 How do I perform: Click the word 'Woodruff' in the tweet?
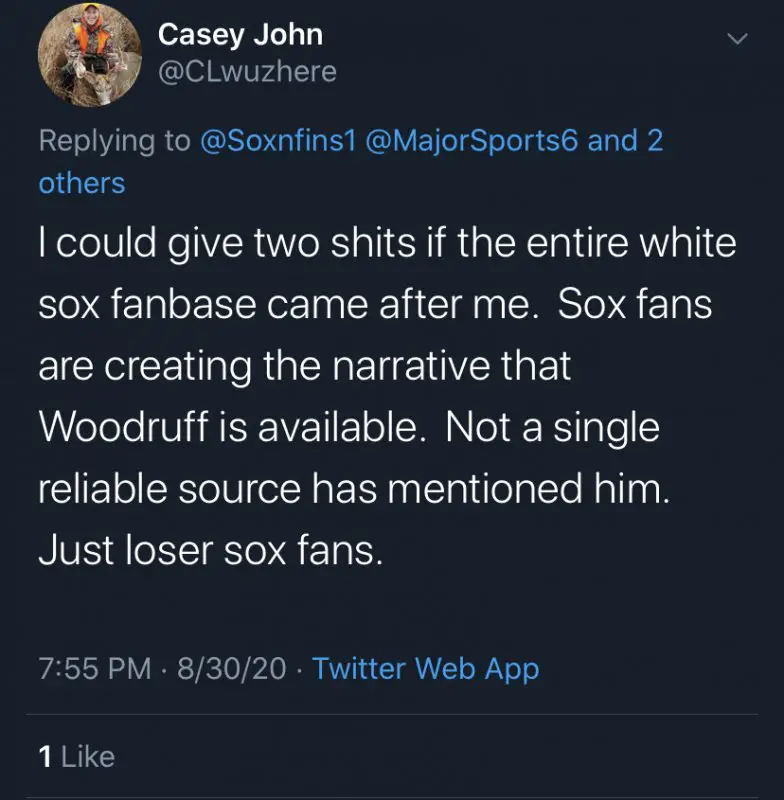coord(125,428)
